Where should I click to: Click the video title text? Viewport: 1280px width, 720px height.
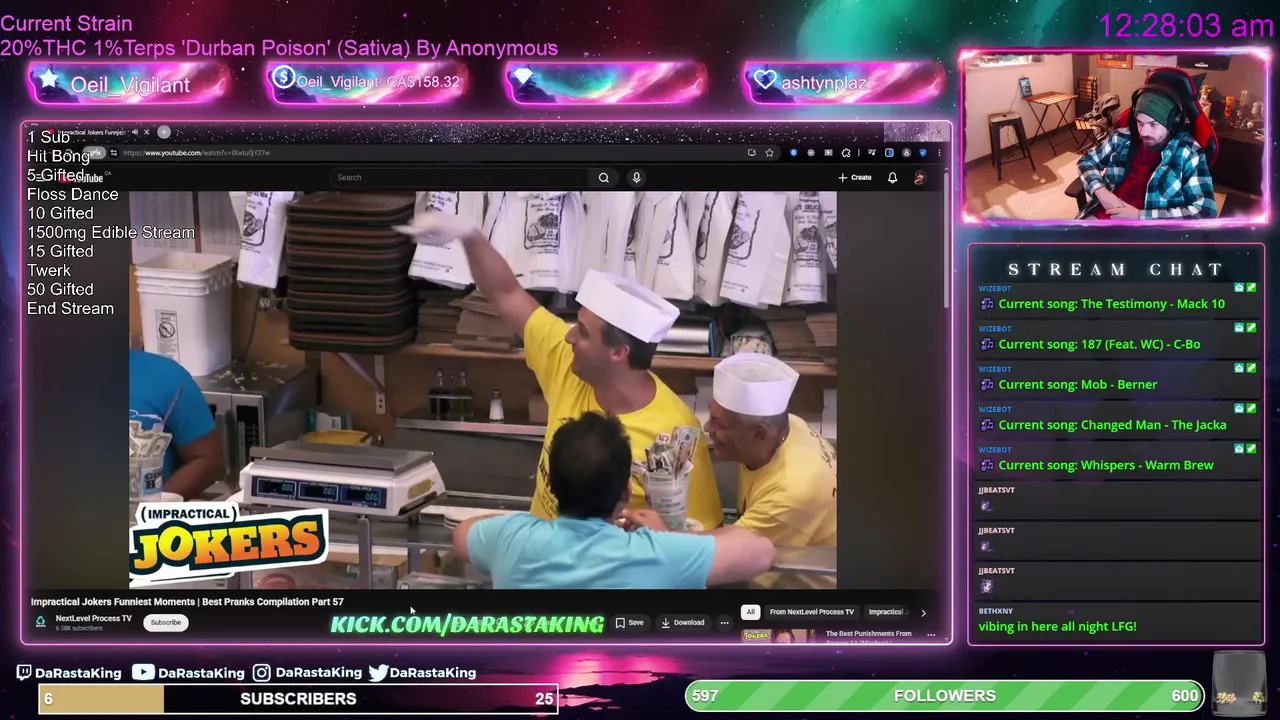[187, 602]
